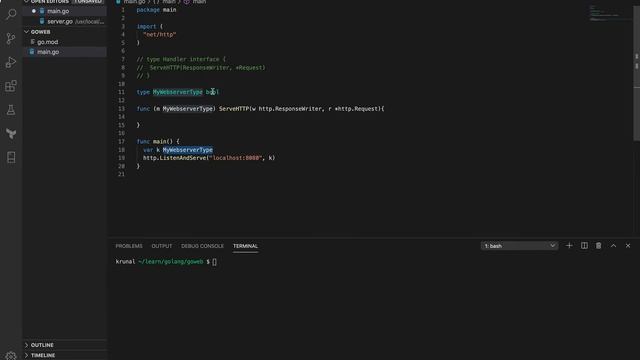Open the Testing flask view

point(11,110)
